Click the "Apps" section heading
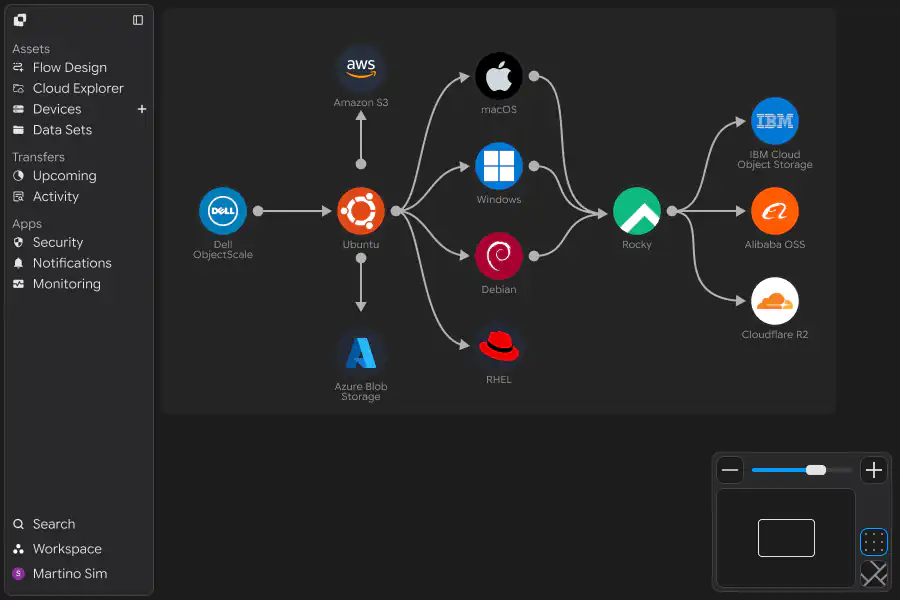 tap(27, 223)
